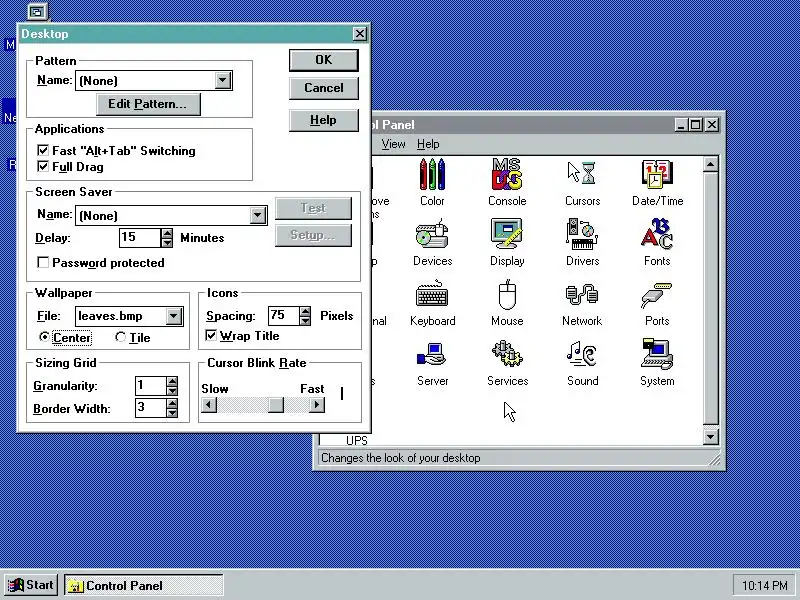Increase icon Spacing value
Viewport: 800px width, 600px height.
pos(305,311)
